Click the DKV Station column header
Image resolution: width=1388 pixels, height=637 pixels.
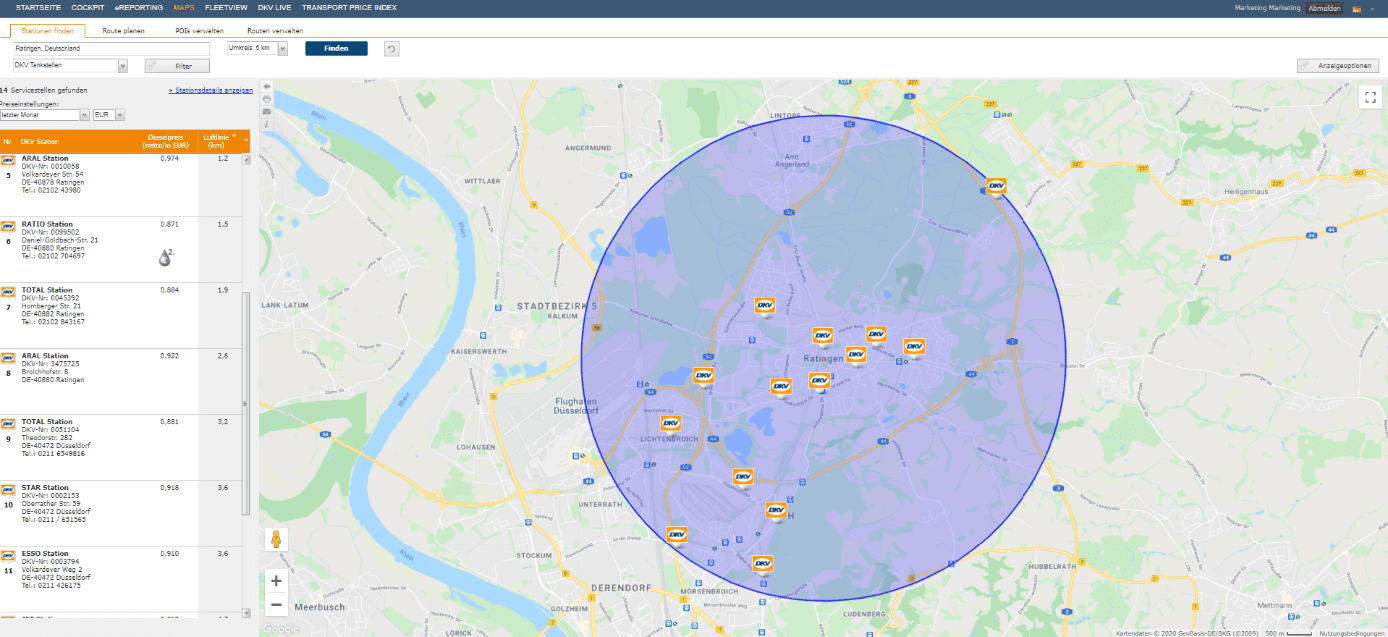[x=41, y=142]
